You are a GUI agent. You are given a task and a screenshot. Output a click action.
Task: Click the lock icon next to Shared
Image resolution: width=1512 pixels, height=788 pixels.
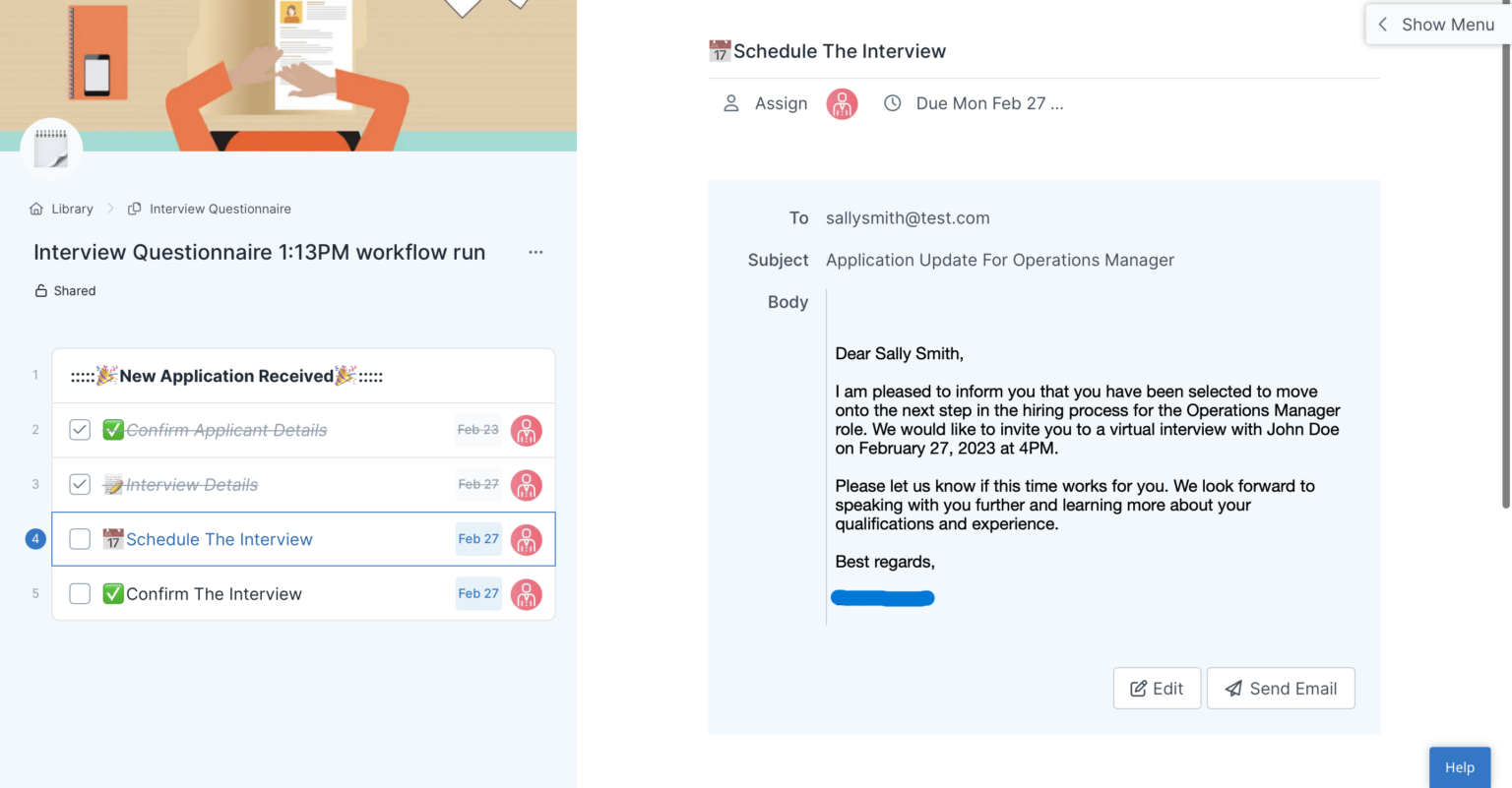(39, 290)
